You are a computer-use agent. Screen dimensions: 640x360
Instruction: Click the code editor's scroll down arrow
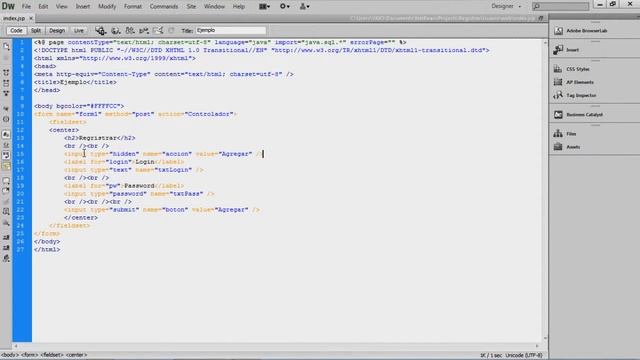545,338
